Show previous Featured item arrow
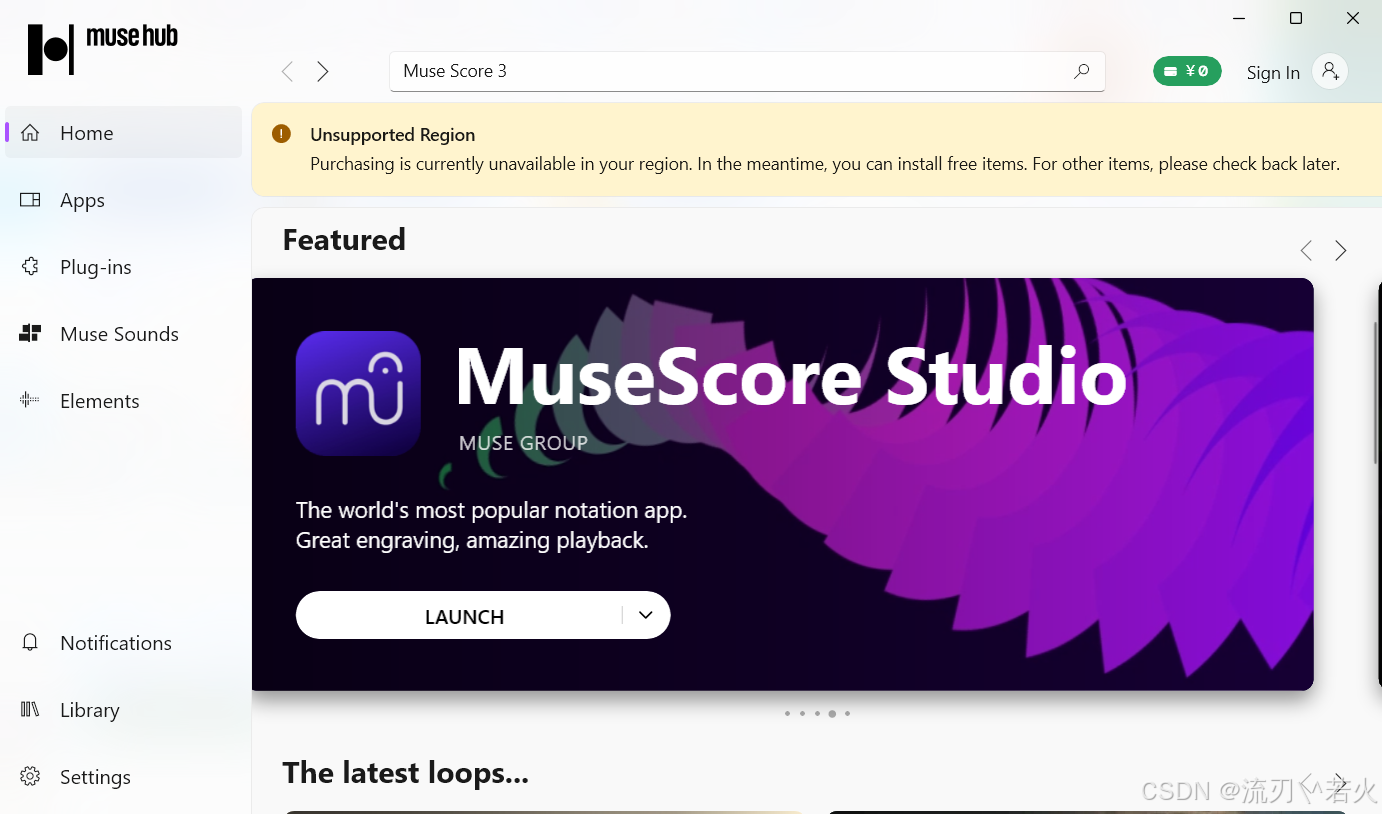Image resolution: width=1382 pixels, height=814 pixels. point(1306,250)
